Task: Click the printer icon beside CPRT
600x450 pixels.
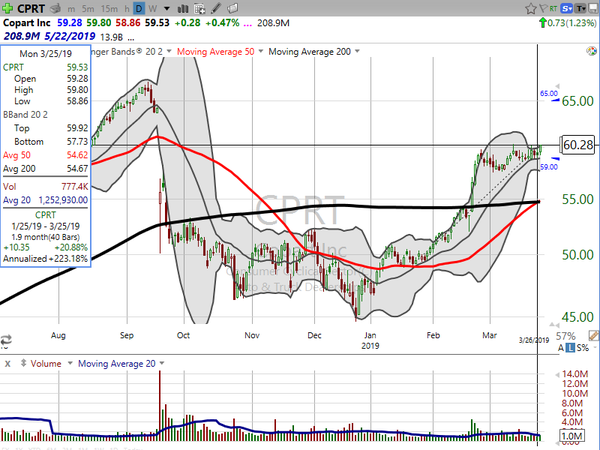Action: (56, 8)
